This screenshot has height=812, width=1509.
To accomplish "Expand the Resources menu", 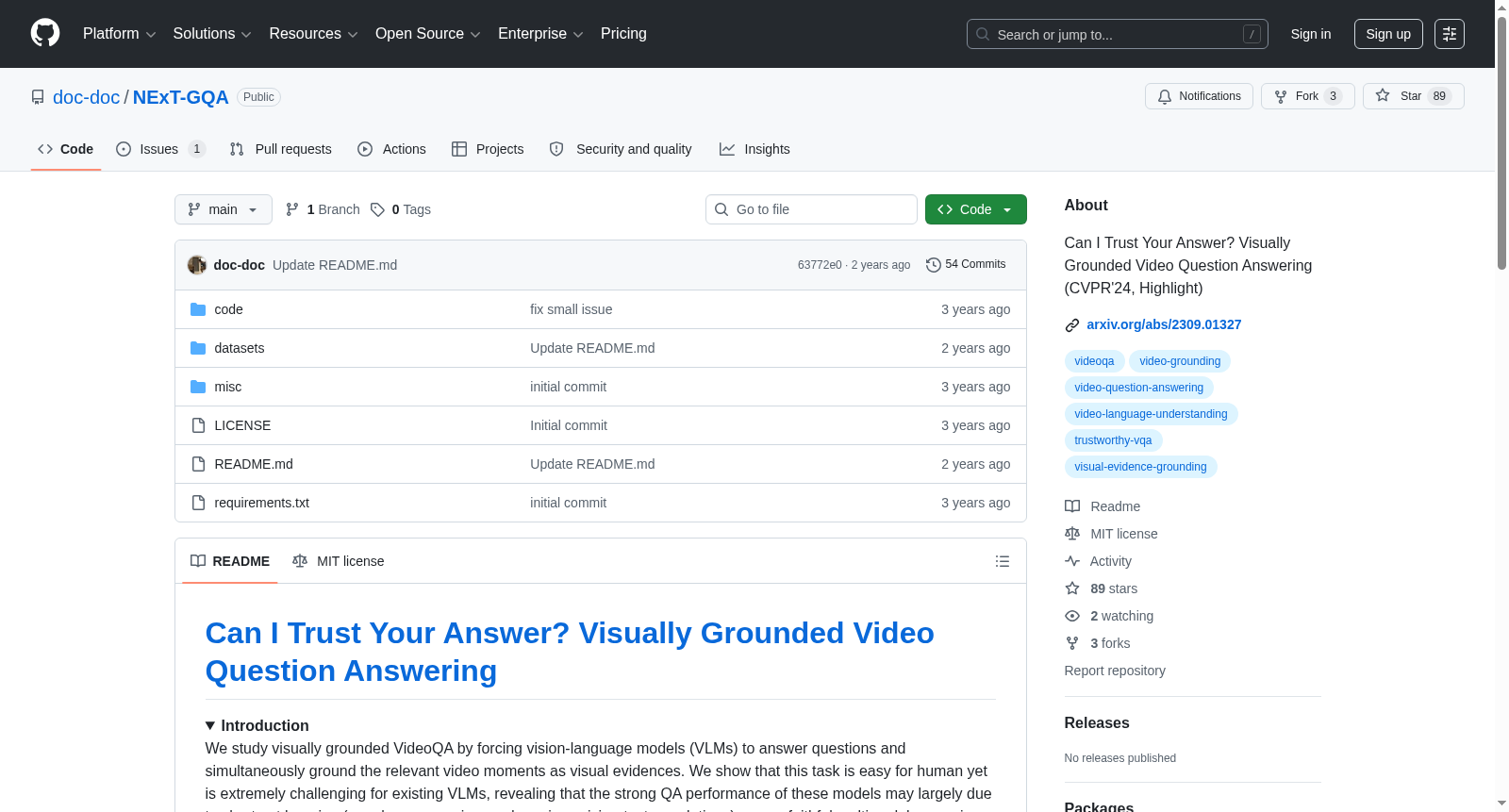I will [313, 34].
